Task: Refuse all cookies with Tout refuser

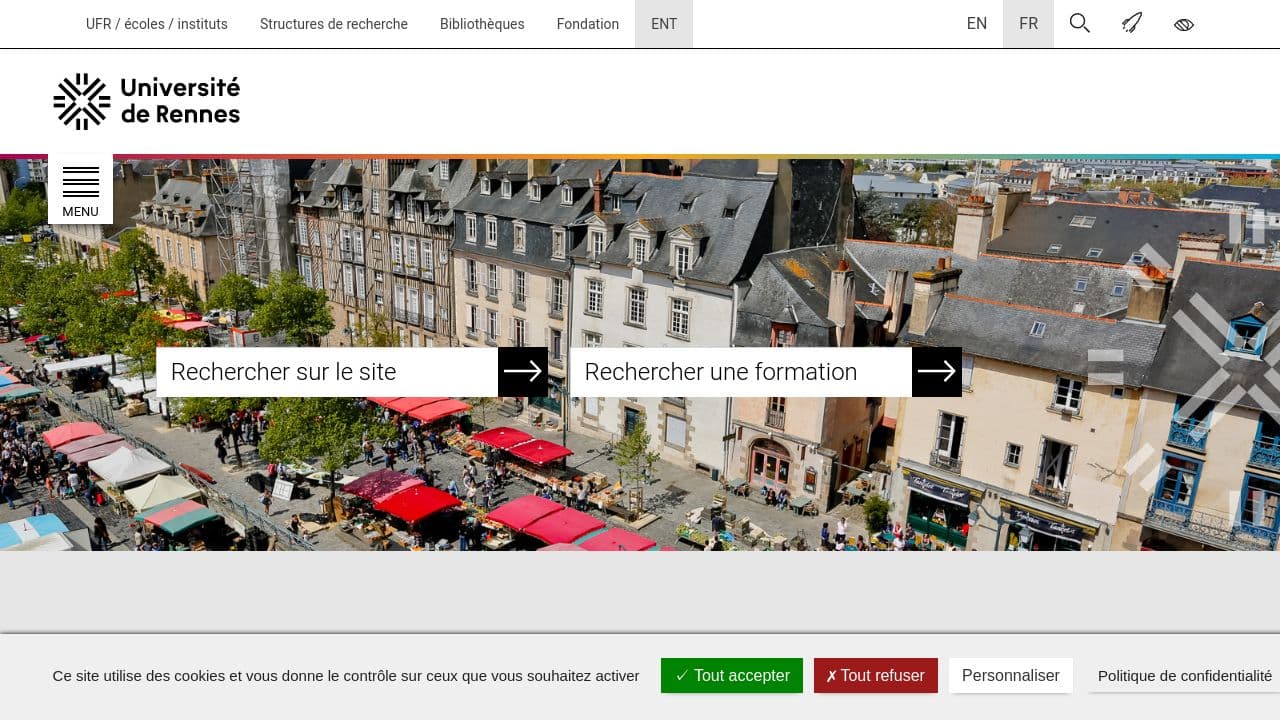Action: [875, 675]
